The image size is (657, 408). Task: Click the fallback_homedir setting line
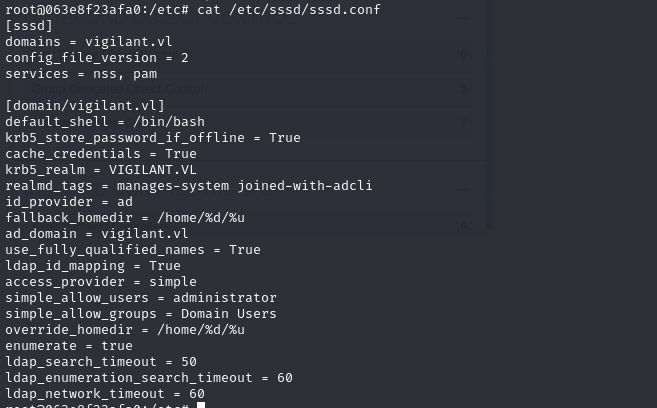tap(124, 217)
